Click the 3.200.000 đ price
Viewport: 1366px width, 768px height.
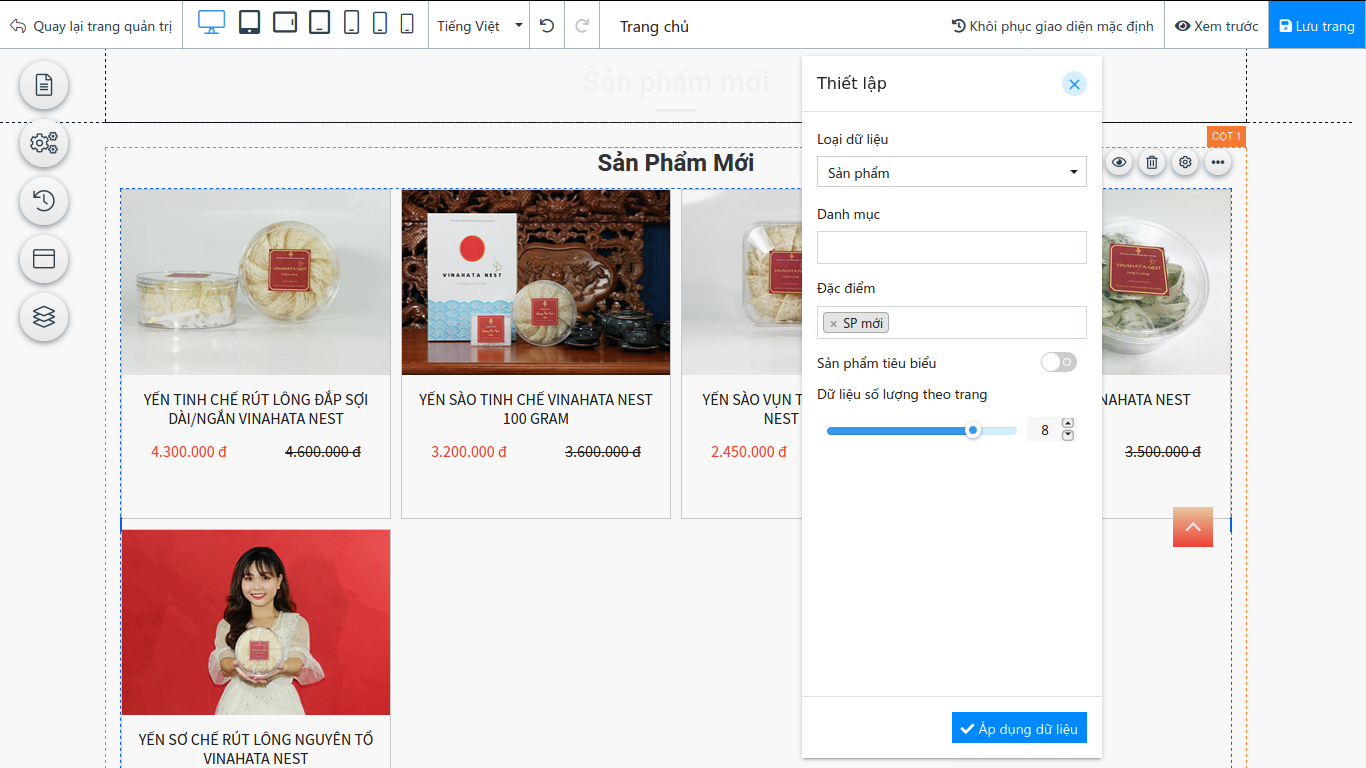pyautogui.click(x=469, y=452)
